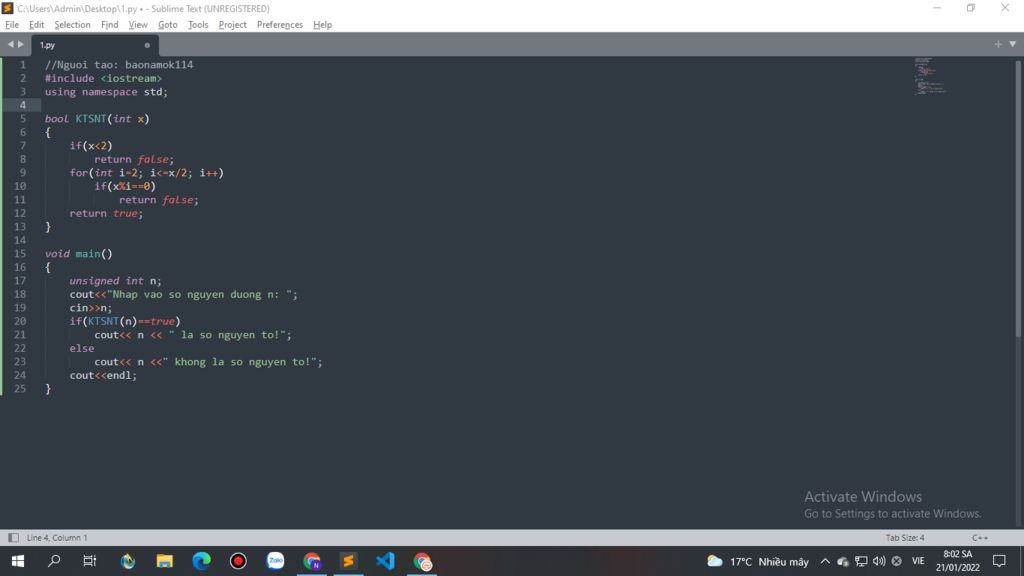Click the 'else' keyword on line 22
Viewport: 1024px width, 576px height.
click(82, 349)
